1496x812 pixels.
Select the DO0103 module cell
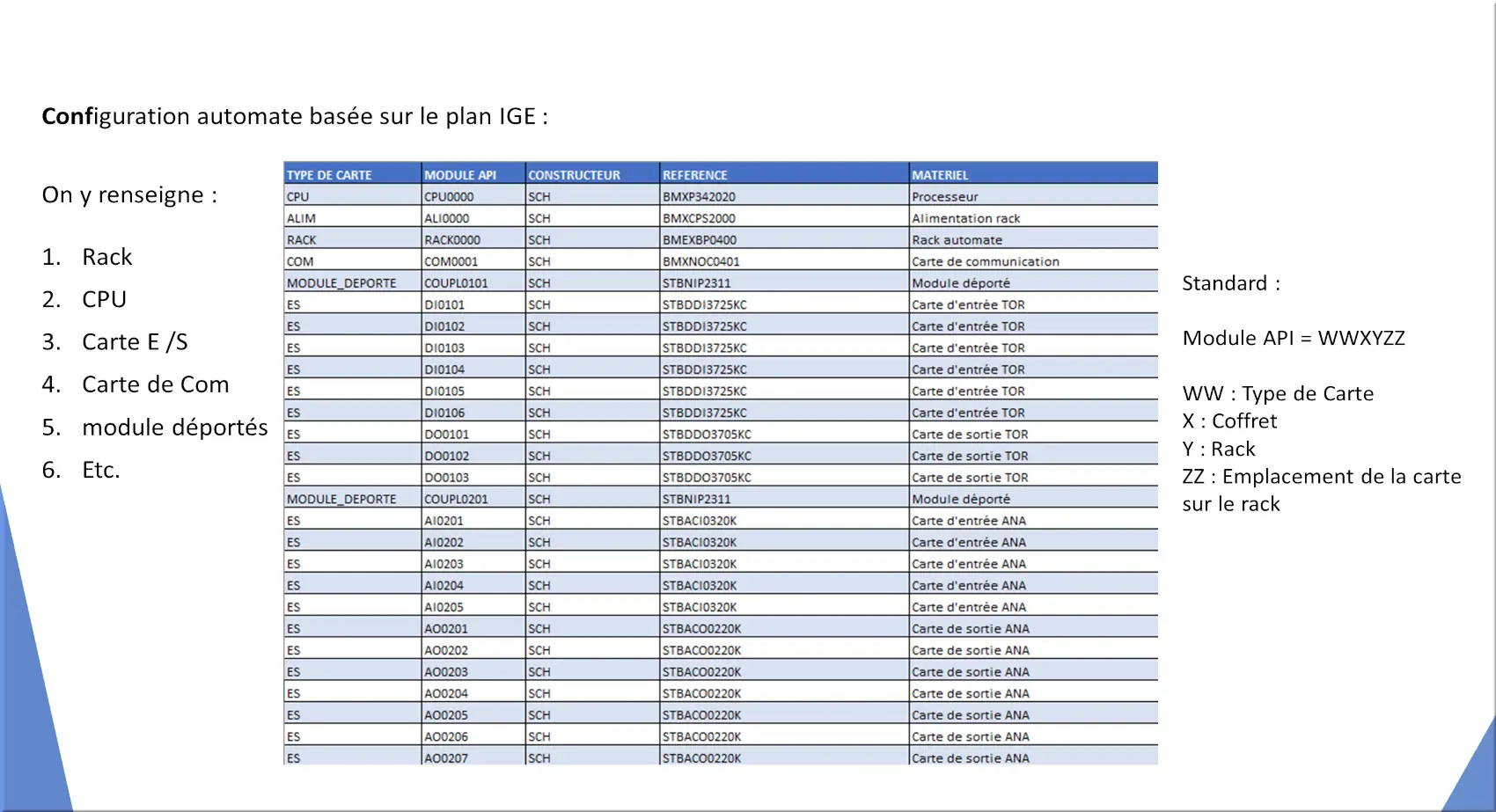tap(473, 477)
